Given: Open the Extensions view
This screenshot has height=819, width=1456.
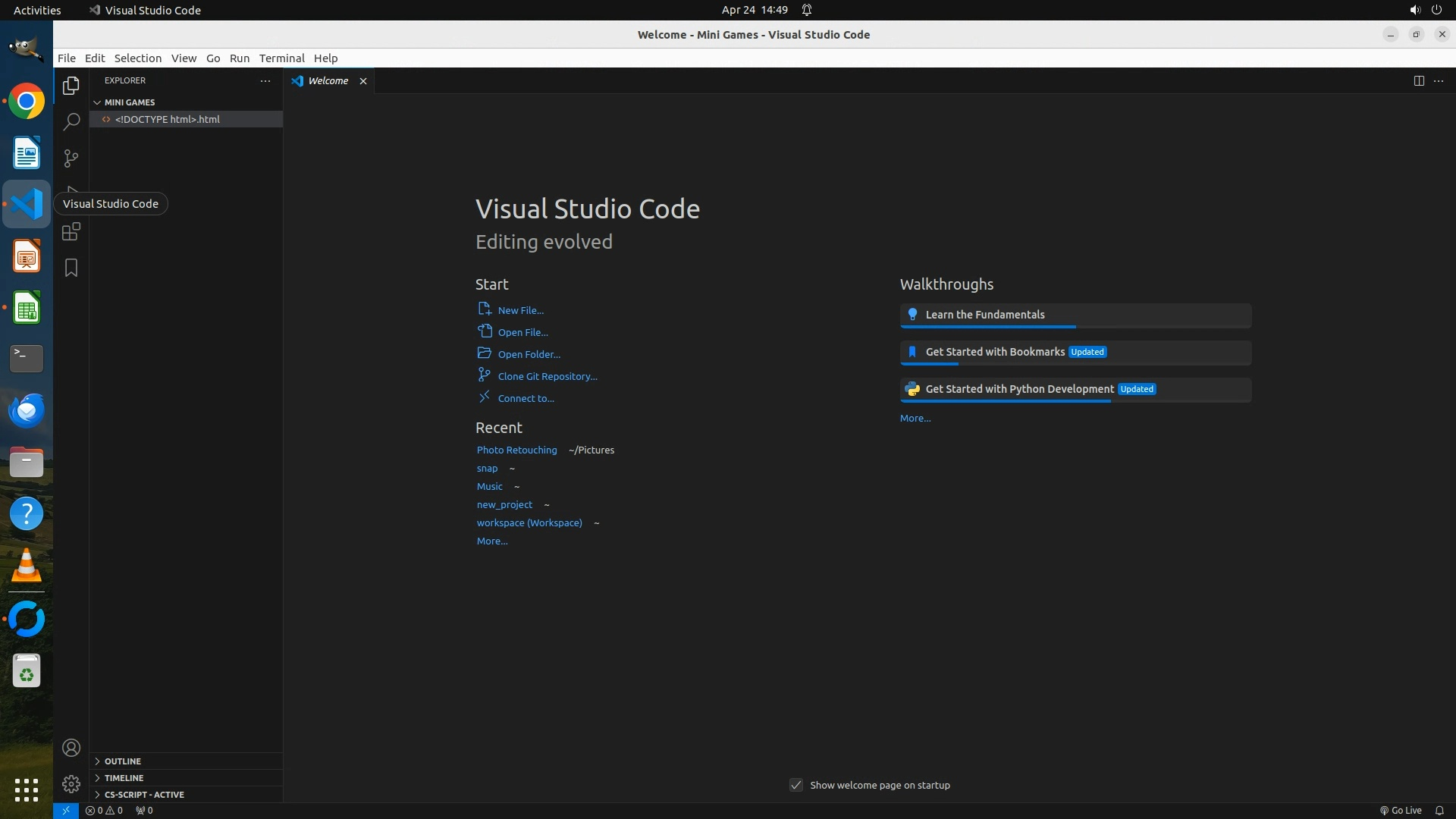Looking at the screenshot, I should [71, 232].
